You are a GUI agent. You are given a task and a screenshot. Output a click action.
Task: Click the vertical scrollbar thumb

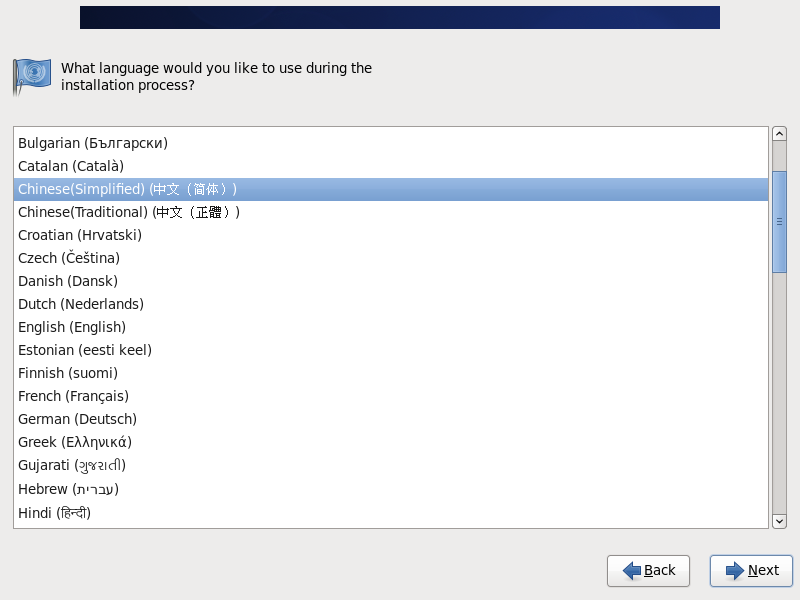coord(779,222)
